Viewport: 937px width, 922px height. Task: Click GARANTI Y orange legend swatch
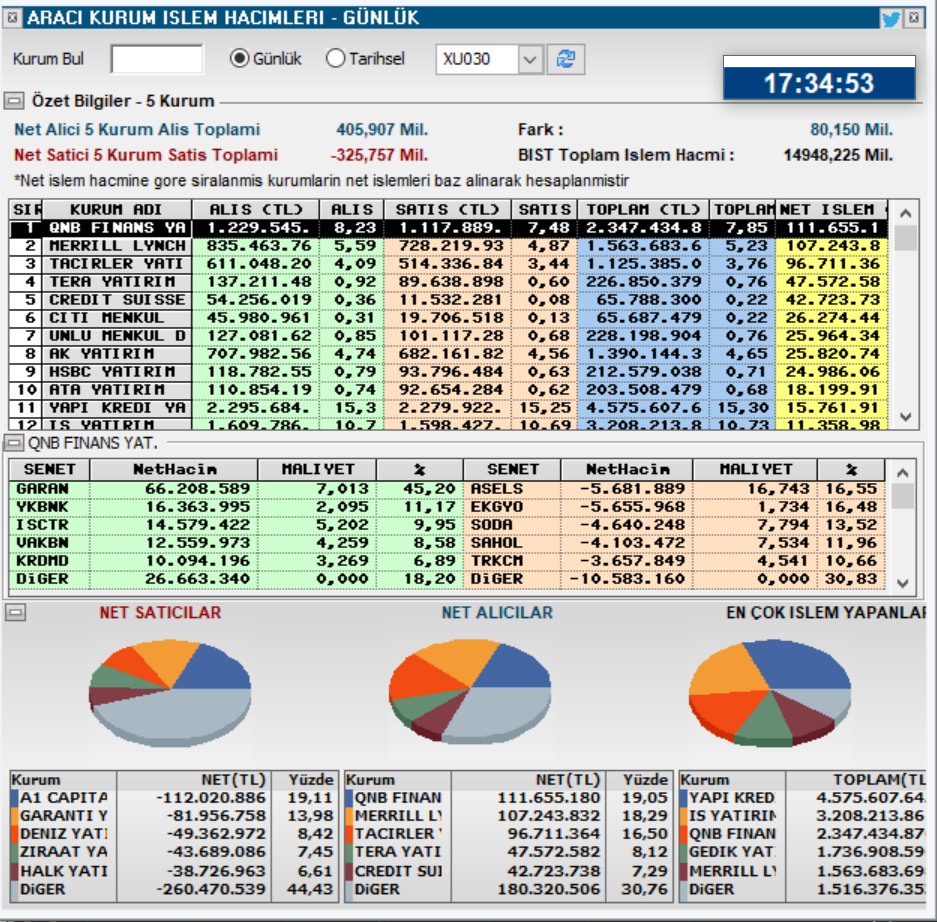pyautogui.click(x=14, y=816)
